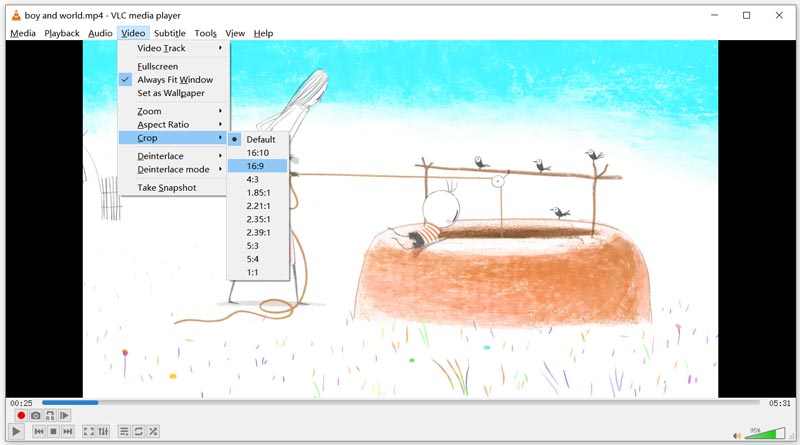Uncheck Always Fit Window option
800x445 pixels.
click(173, 80)
